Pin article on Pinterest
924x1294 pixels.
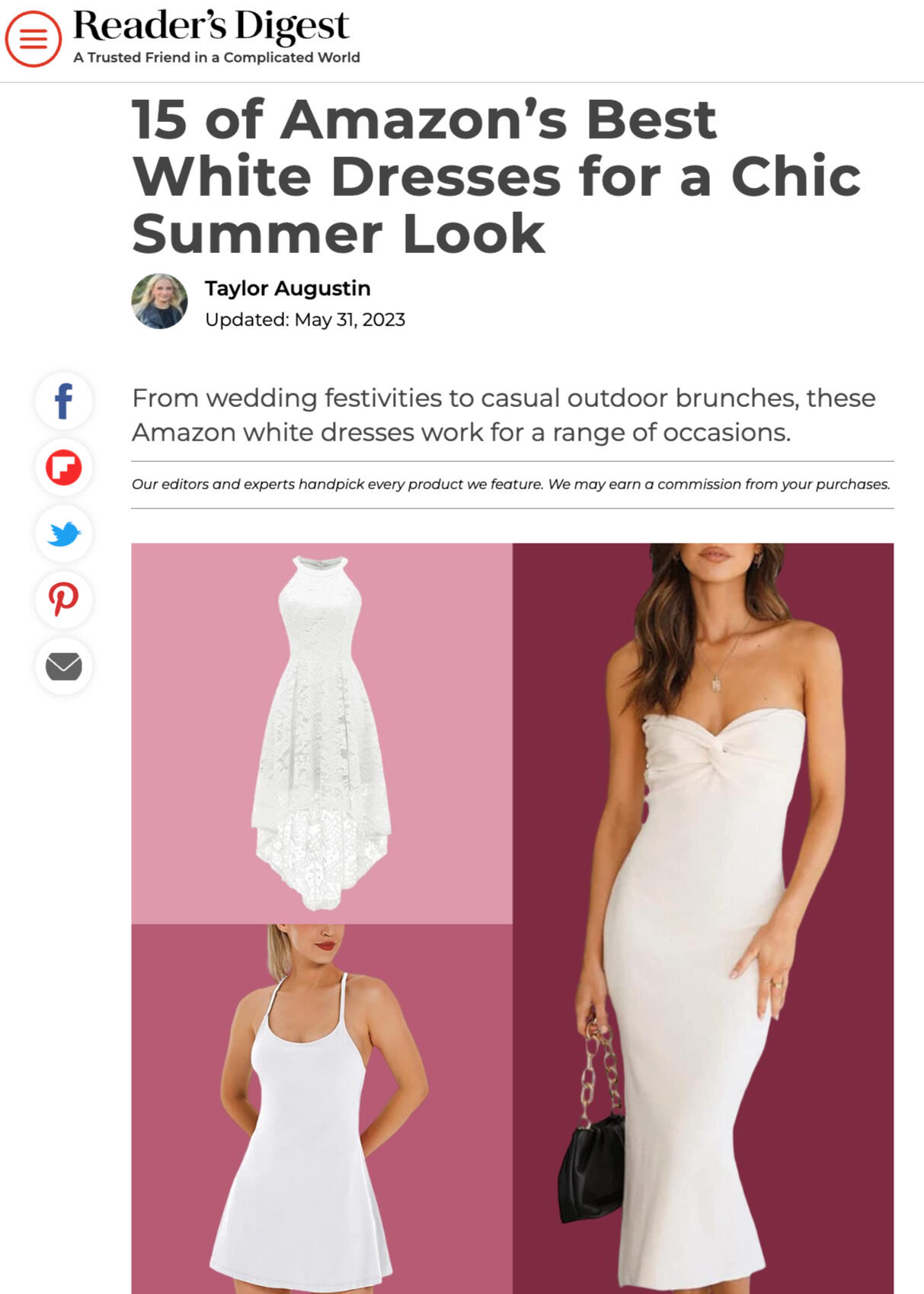pos(64,600)
